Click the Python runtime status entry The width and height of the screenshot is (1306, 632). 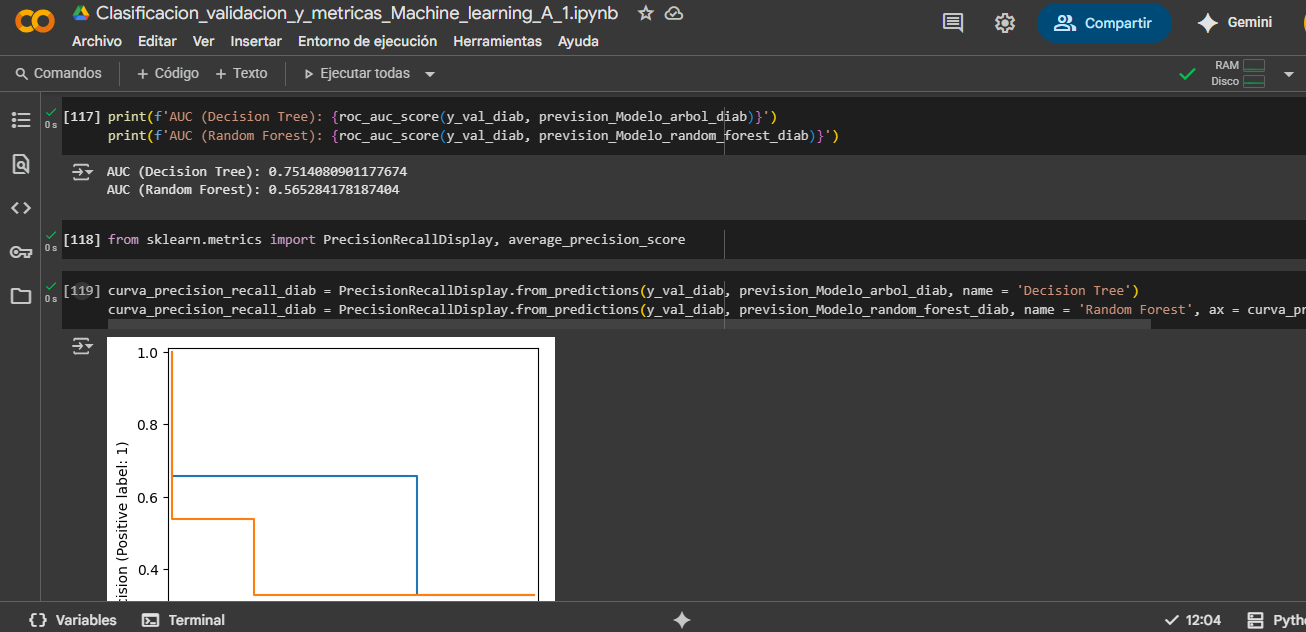1276,620
